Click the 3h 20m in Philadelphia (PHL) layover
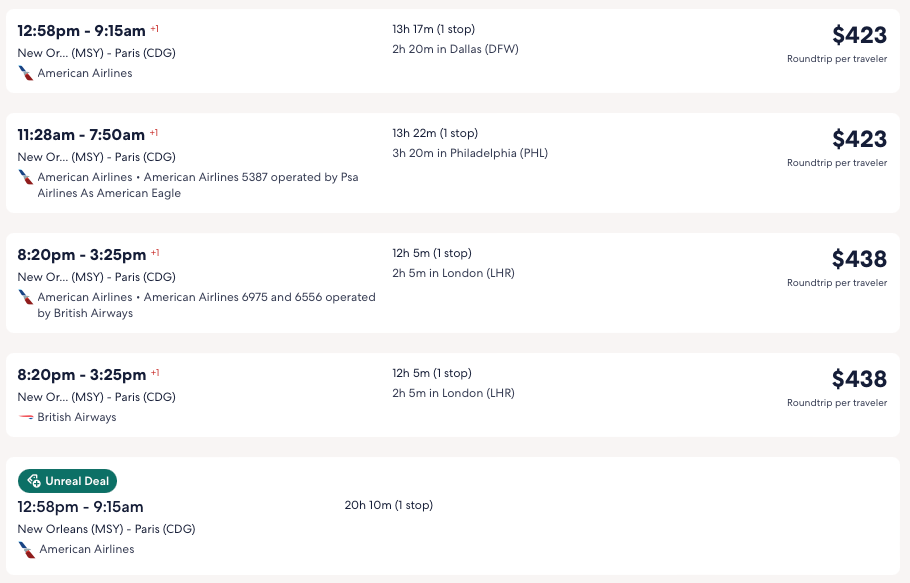Viewport: 910px width, 583px height. [x=470, y=153]
